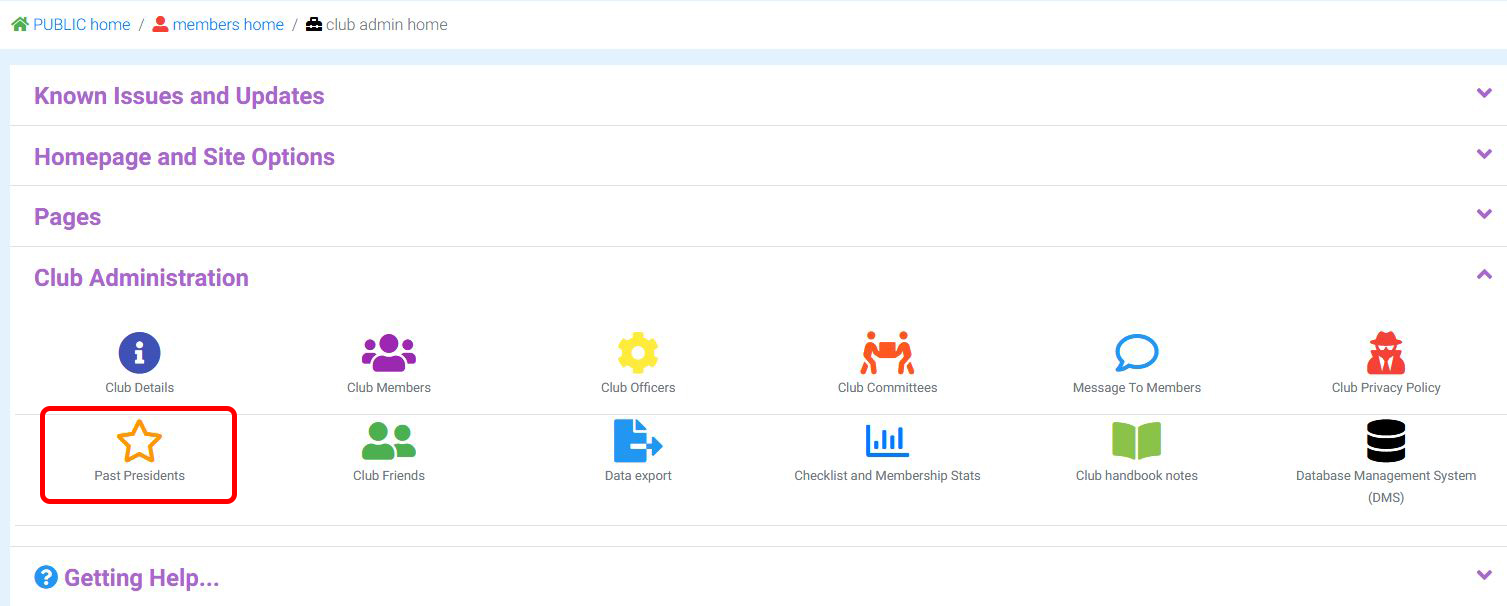Expand the Known Issues and Updates chevron
The width and height of the screenshot is (1507, 606).
click(1484, 94)
